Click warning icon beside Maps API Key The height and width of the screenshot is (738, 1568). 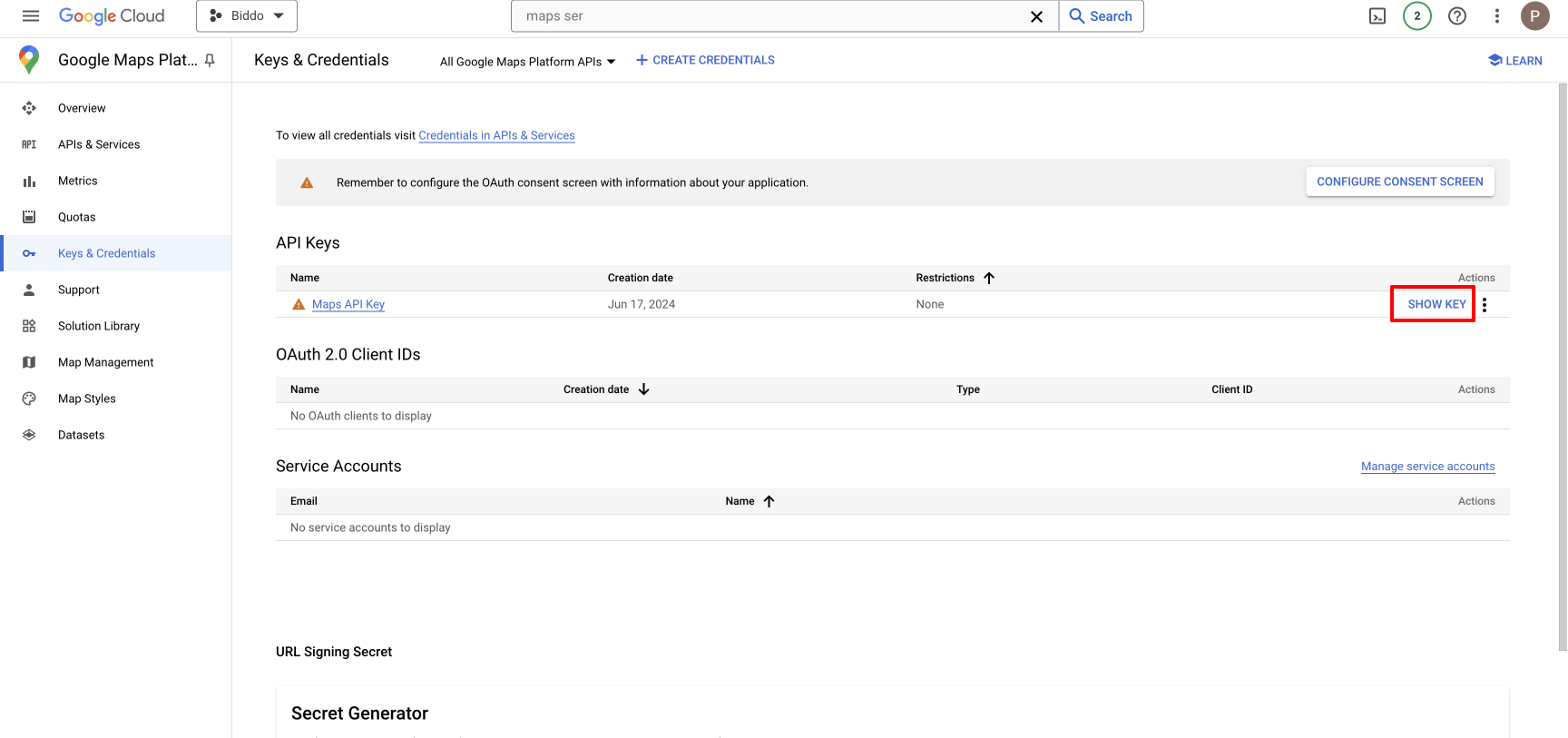[299, 304]
